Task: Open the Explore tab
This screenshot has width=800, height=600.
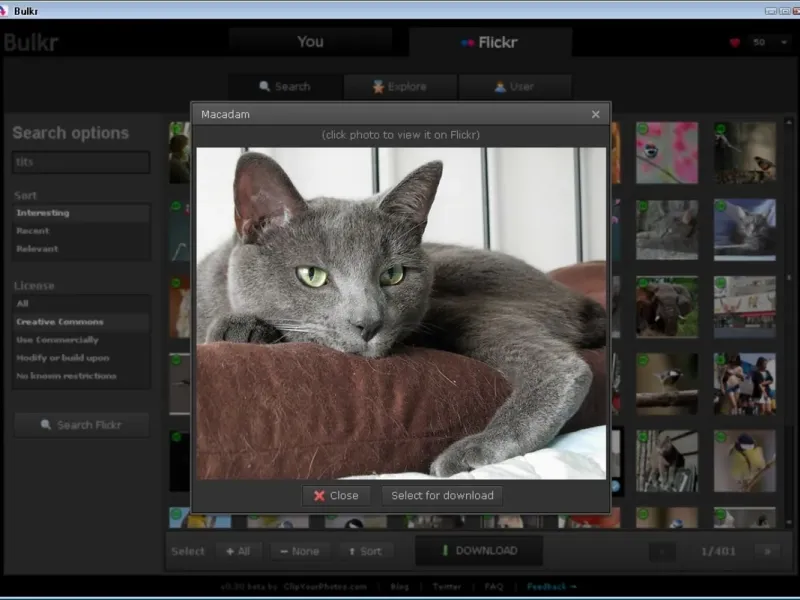Action: click(400, 87)
